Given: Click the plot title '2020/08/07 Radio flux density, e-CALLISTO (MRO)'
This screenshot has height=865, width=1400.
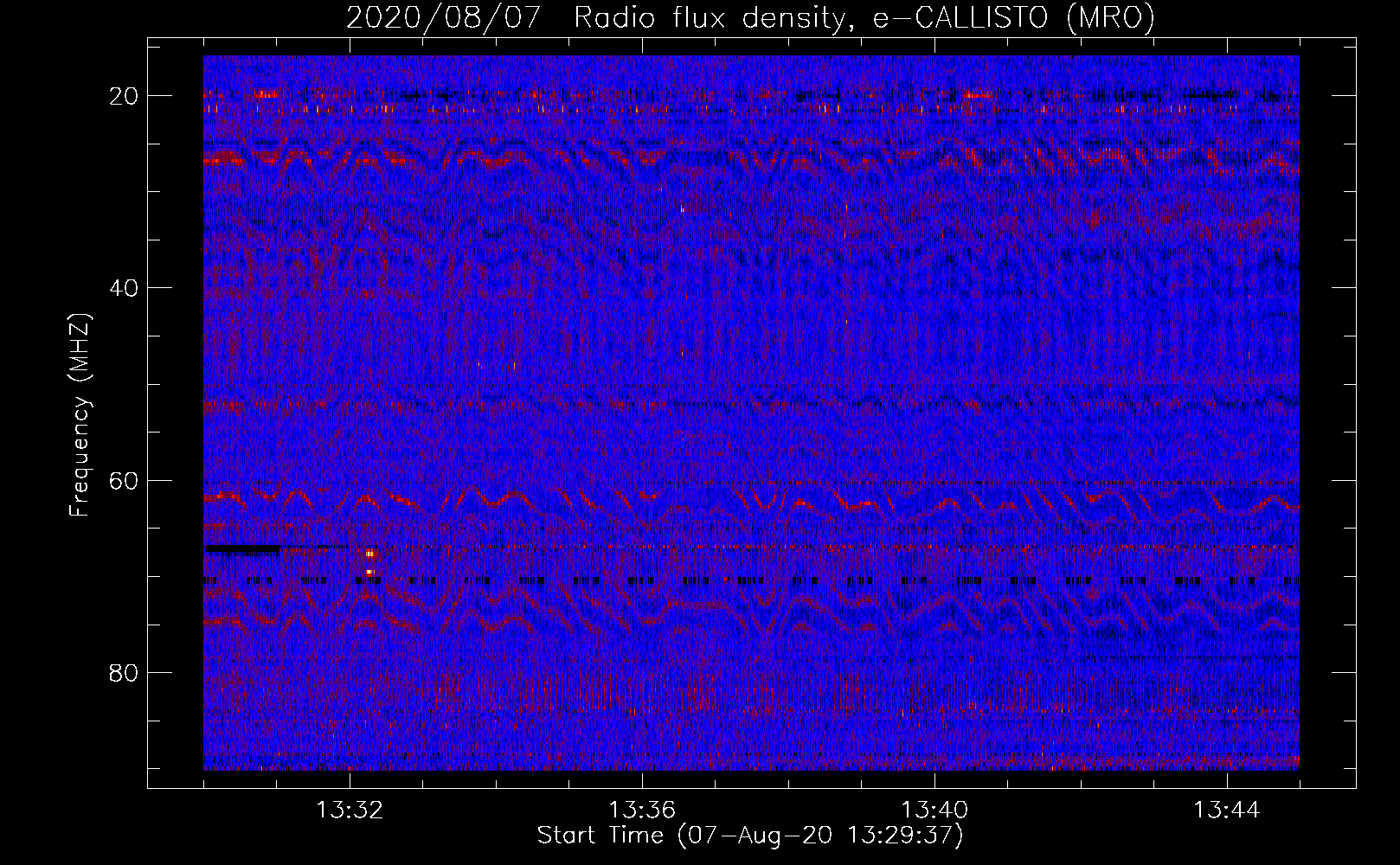Looking at the screenshot, I should point(750,17).
